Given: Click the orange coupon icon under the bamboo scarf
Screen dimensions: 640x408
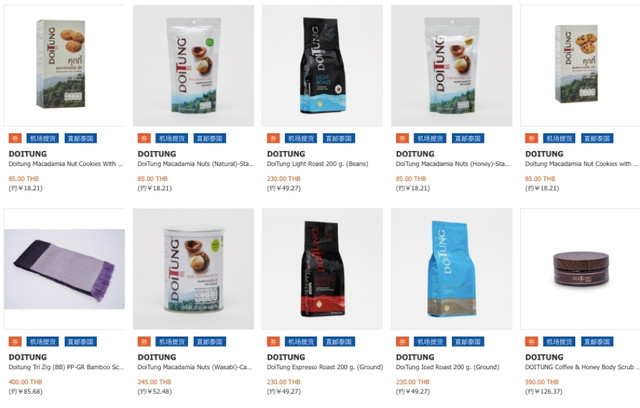Looking at the screenshot, I should (15, 341).
